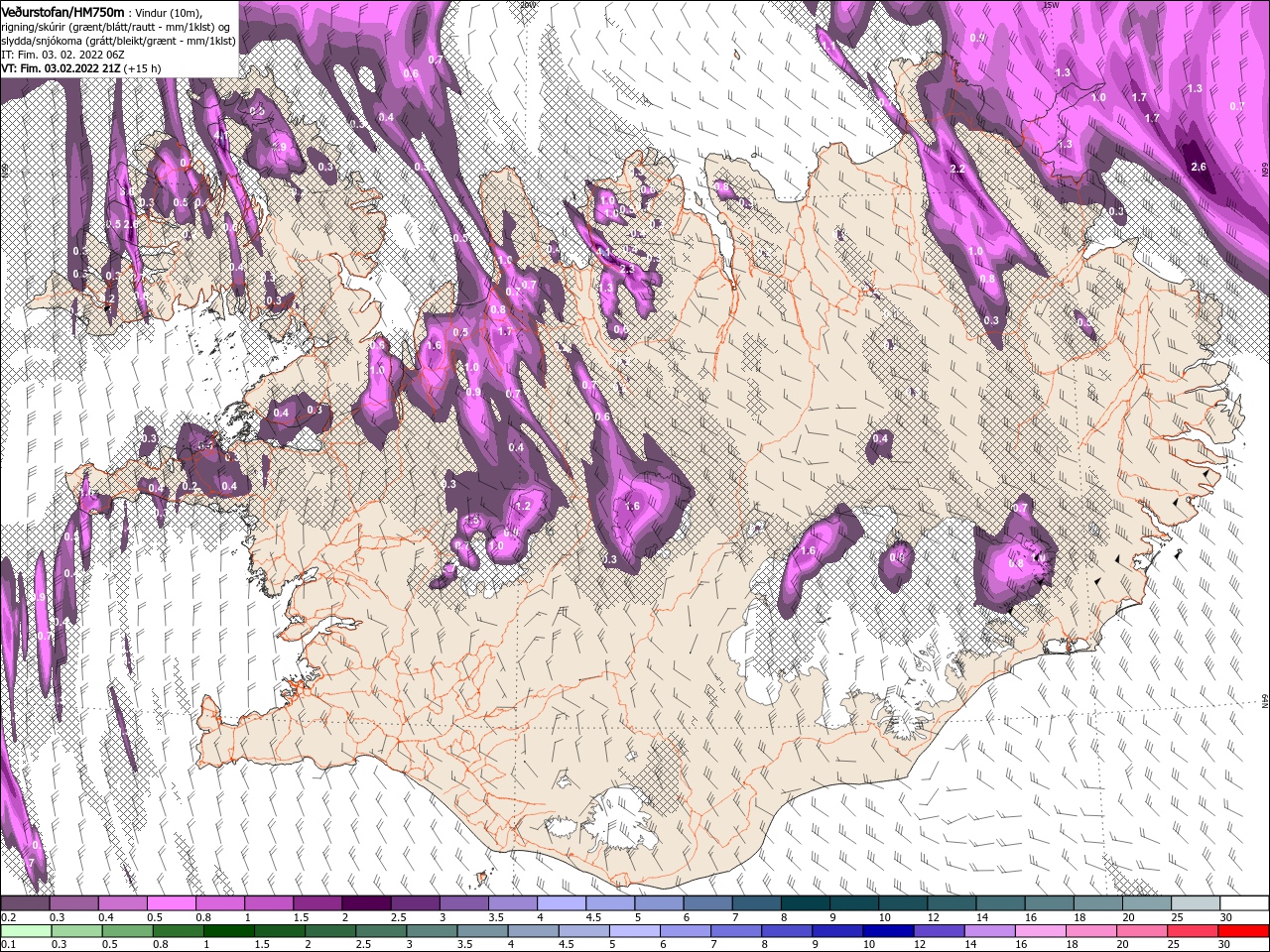Pick the light grey snow swatch between 25 and 30
This screenshot has height=952, width=1270.
pyautogui.click(x=1198, y=902)
